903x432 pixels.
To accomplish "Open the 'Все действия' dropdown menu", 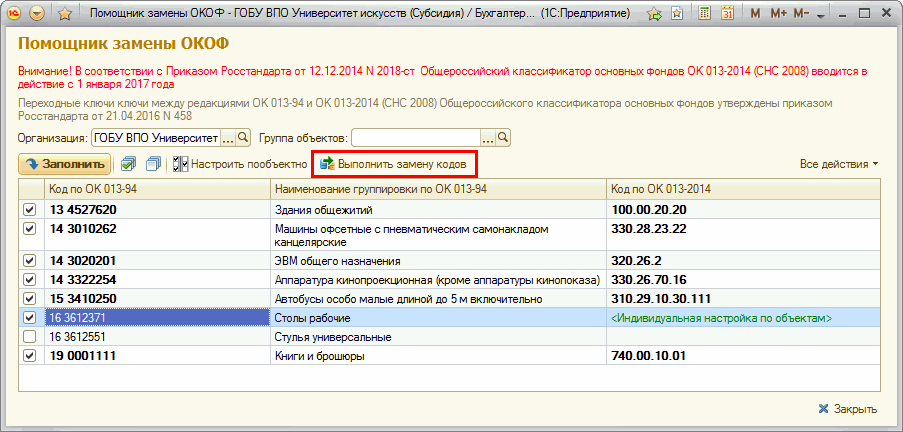I will [839, 163].
